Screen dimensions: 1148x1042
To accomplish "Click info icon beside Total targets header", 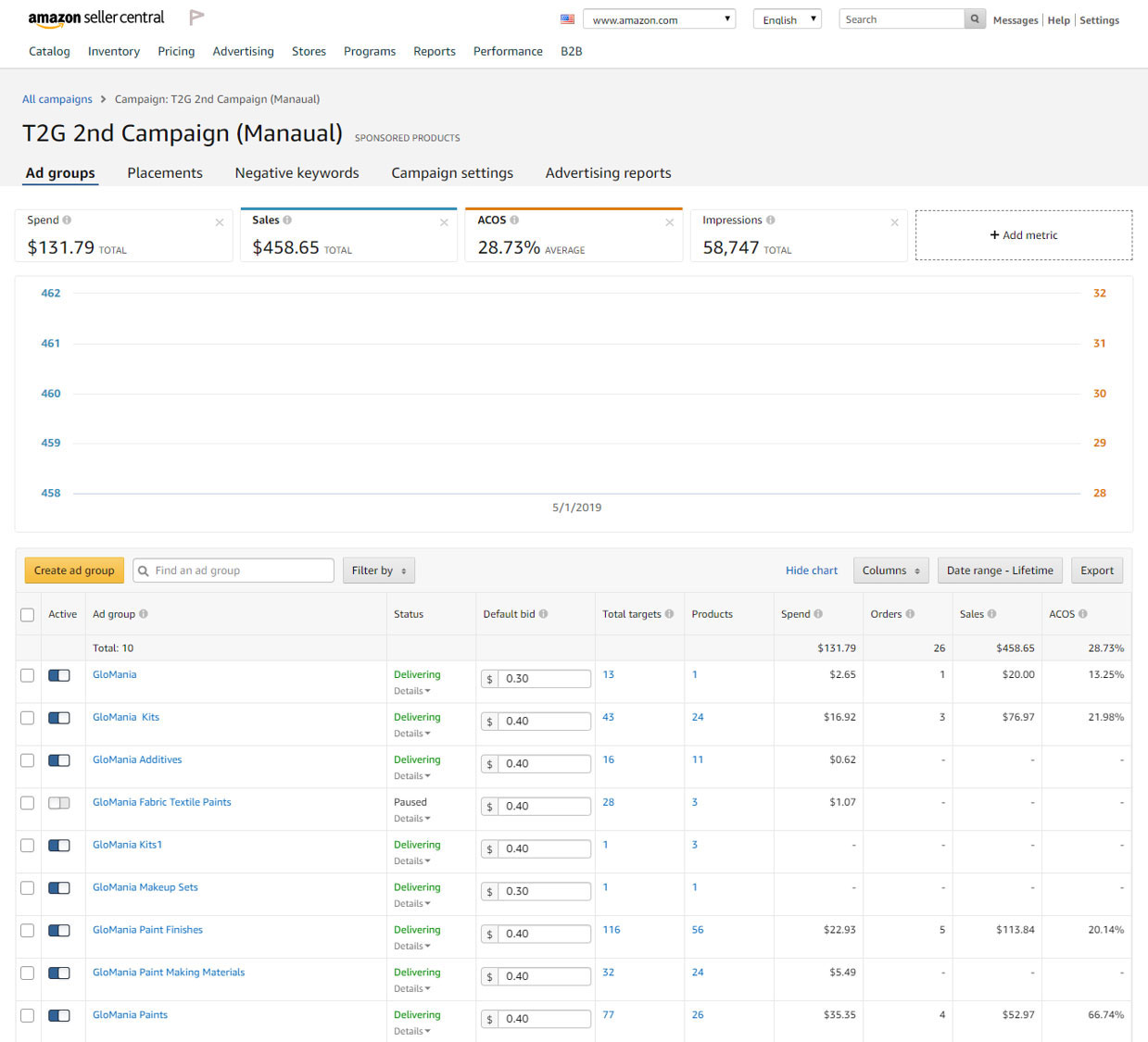I will 669,614.
